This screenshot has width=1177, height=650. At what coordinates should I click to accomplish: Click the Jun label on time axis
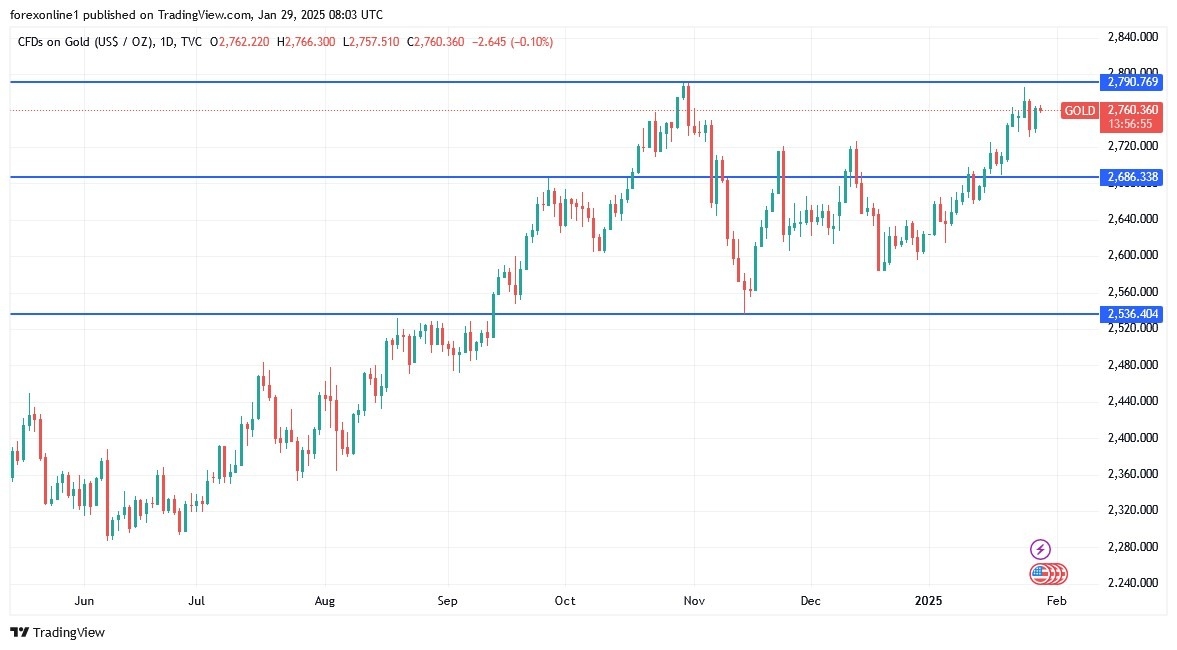84,601
